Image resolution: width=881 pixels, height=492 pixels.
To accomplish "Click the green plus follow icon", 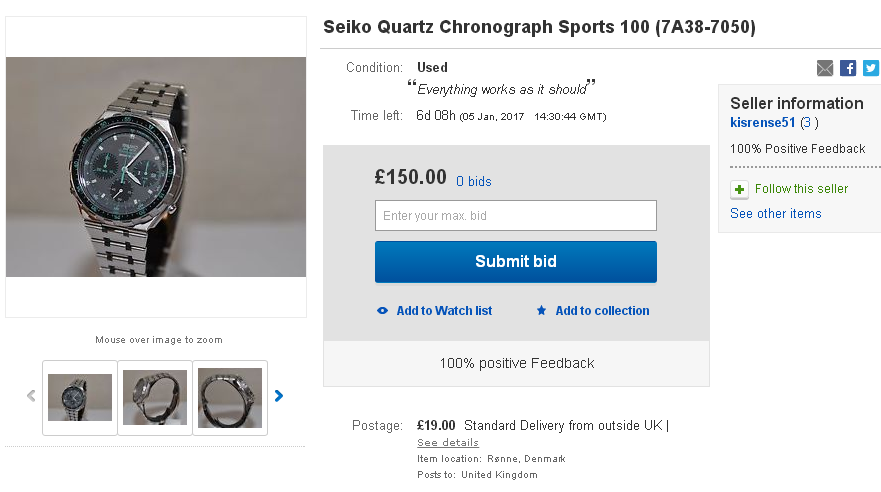I will [x=739, y=189].
